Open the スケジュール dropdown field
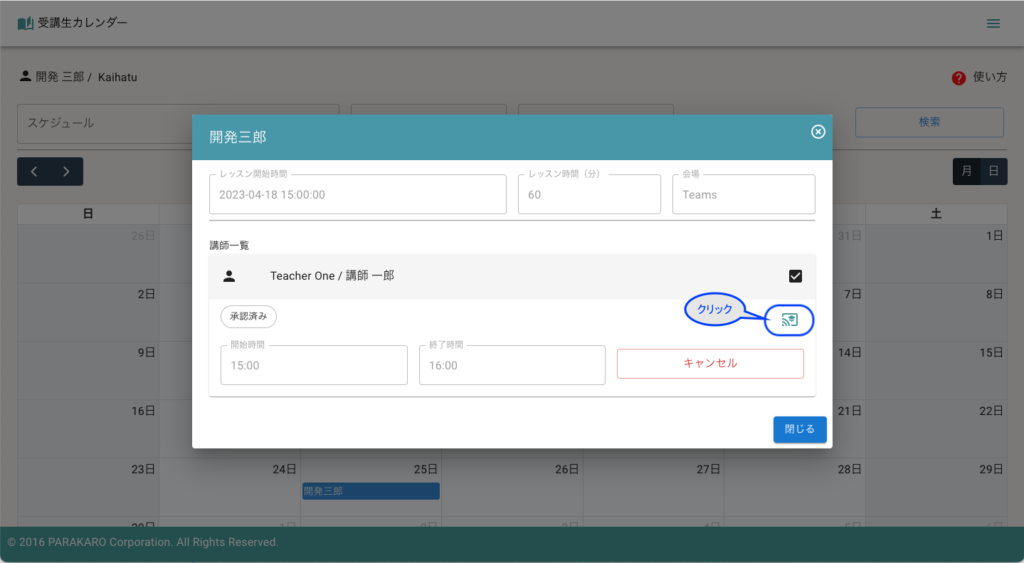The width and height of the screenshot is (1024, 563). (178, 122)
